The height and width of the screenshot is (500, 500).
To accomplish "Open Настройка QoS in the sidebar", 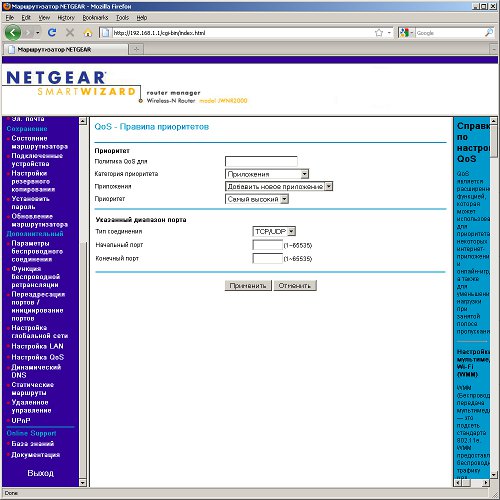I will 37,357.
